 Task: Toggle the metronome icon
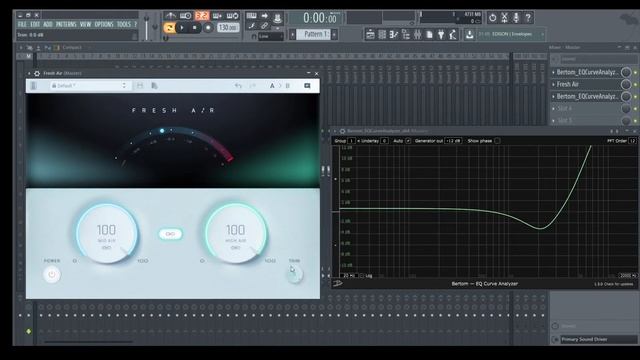click(x=171, y=16)
